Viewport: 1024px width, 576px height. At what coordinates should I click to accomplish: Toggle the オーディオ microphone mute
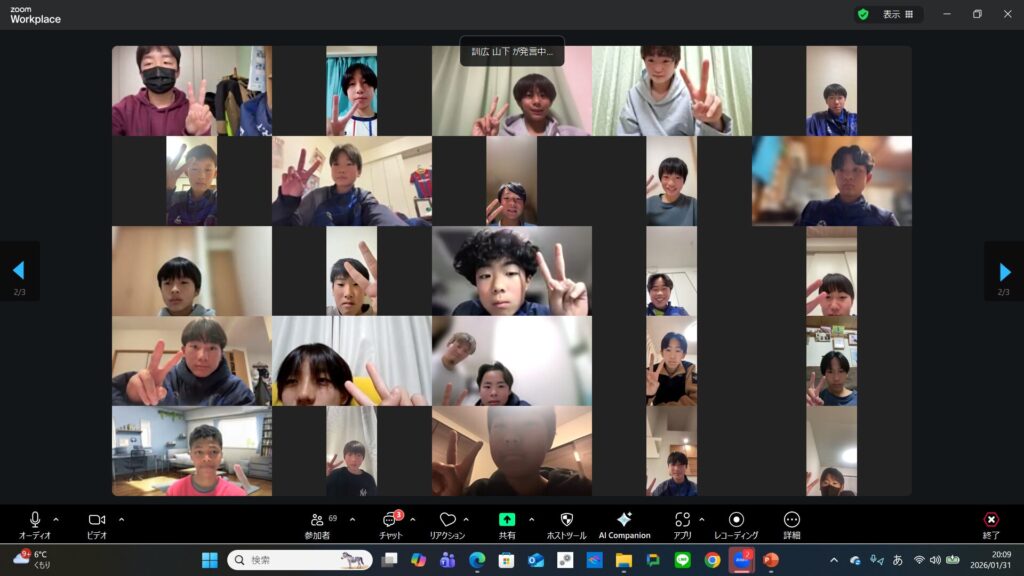pyautogui.click(x=35, y=520)
